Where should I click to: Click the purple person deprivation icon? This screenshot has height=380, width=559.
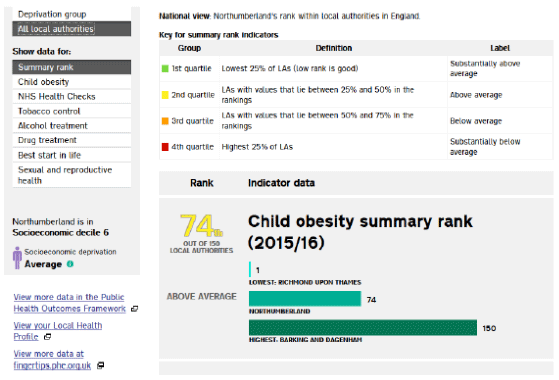click(x=17, y=257)
